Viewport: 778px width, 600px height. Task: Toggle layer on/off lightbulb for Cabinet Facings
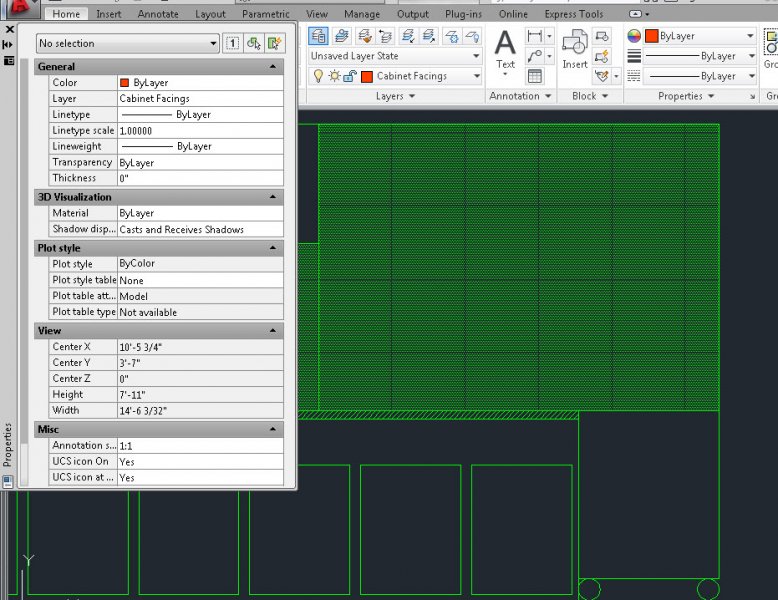pos(318,76)
